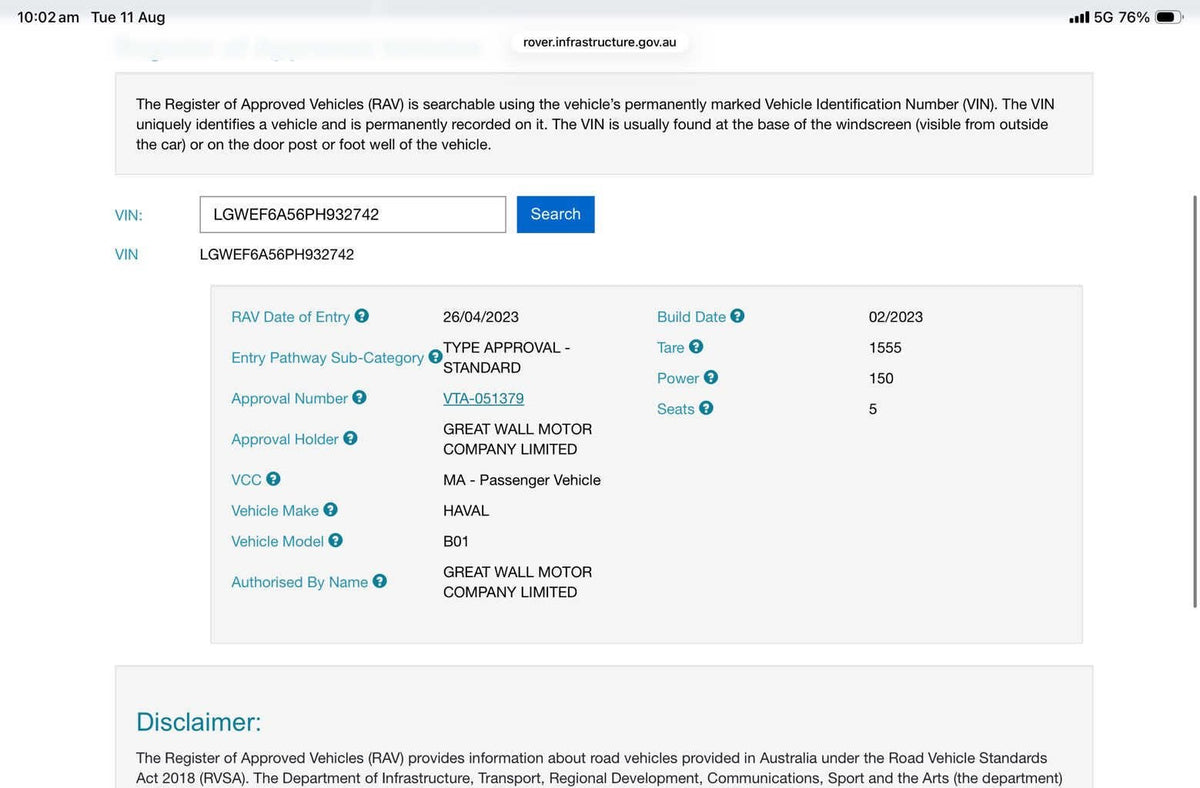The image size is (1200, 788).
Task: Tap the battery icon in status bar
Action: pyautogui.click(x=1169, y=17)
